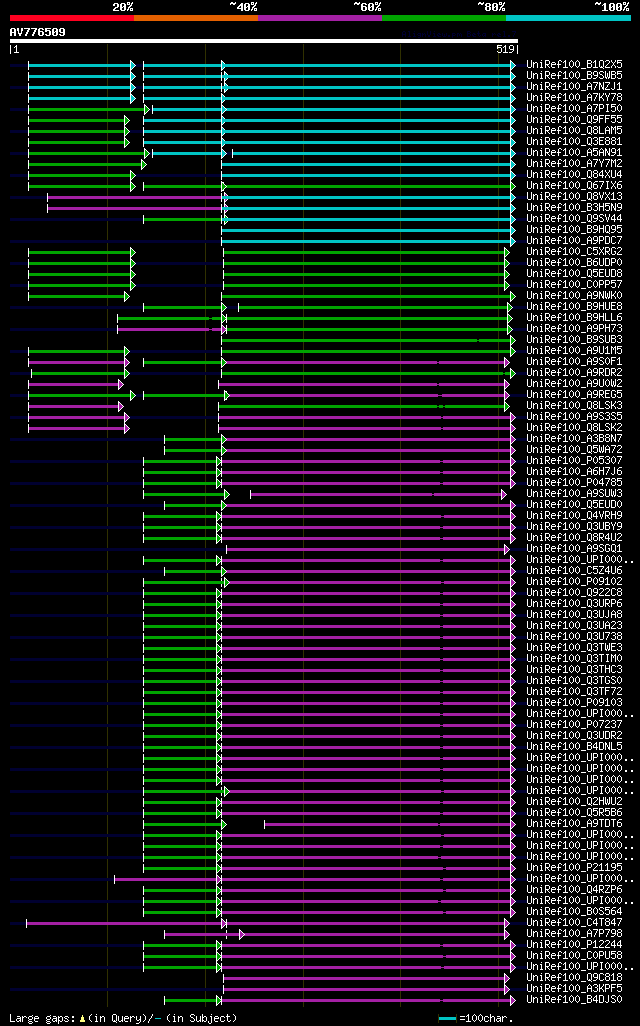Choose subject UniRef100_B6UDP0
The height and width of the screenshot is (1026, 640).
575,263
